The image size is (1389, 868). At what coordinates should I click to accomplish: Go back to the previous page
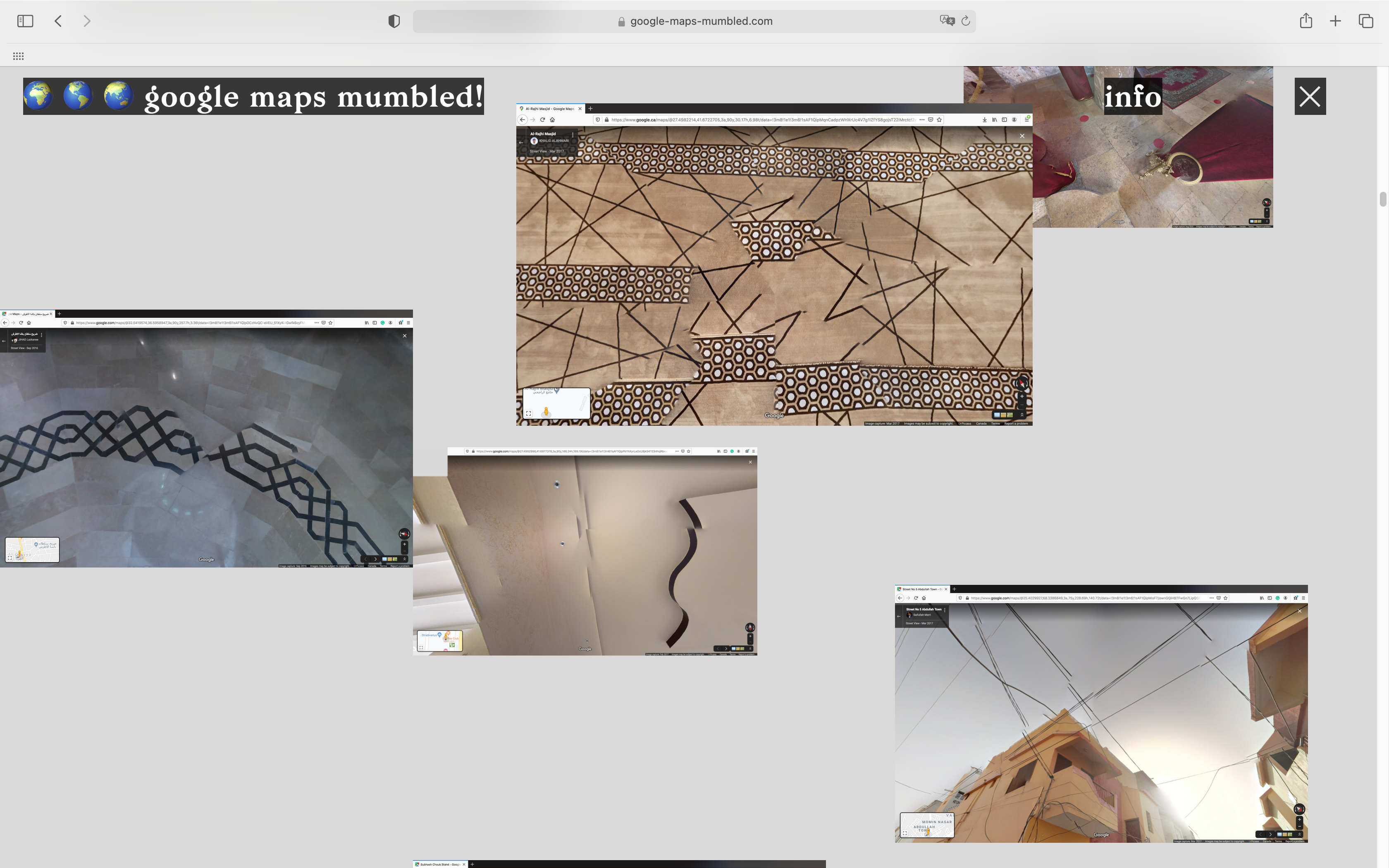58,21
